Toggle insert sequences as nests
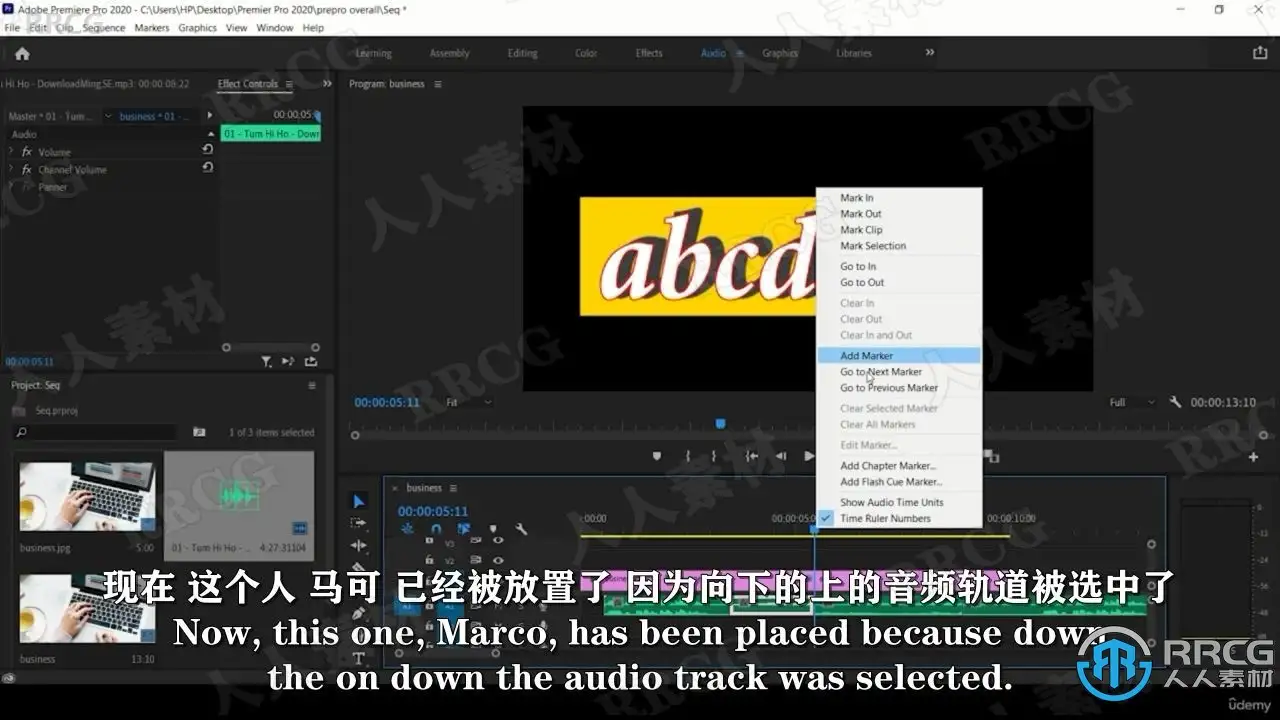Viewport: 1280px width, 720px height. click(x=408, y=529)
